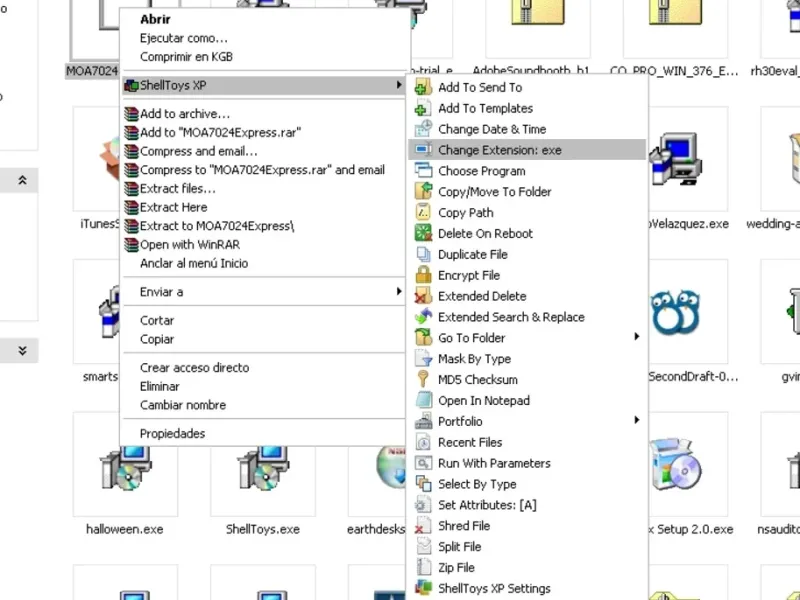Click the Change Date & Time calendar icon
Screen dimensions: 800x600
(423, 129)
